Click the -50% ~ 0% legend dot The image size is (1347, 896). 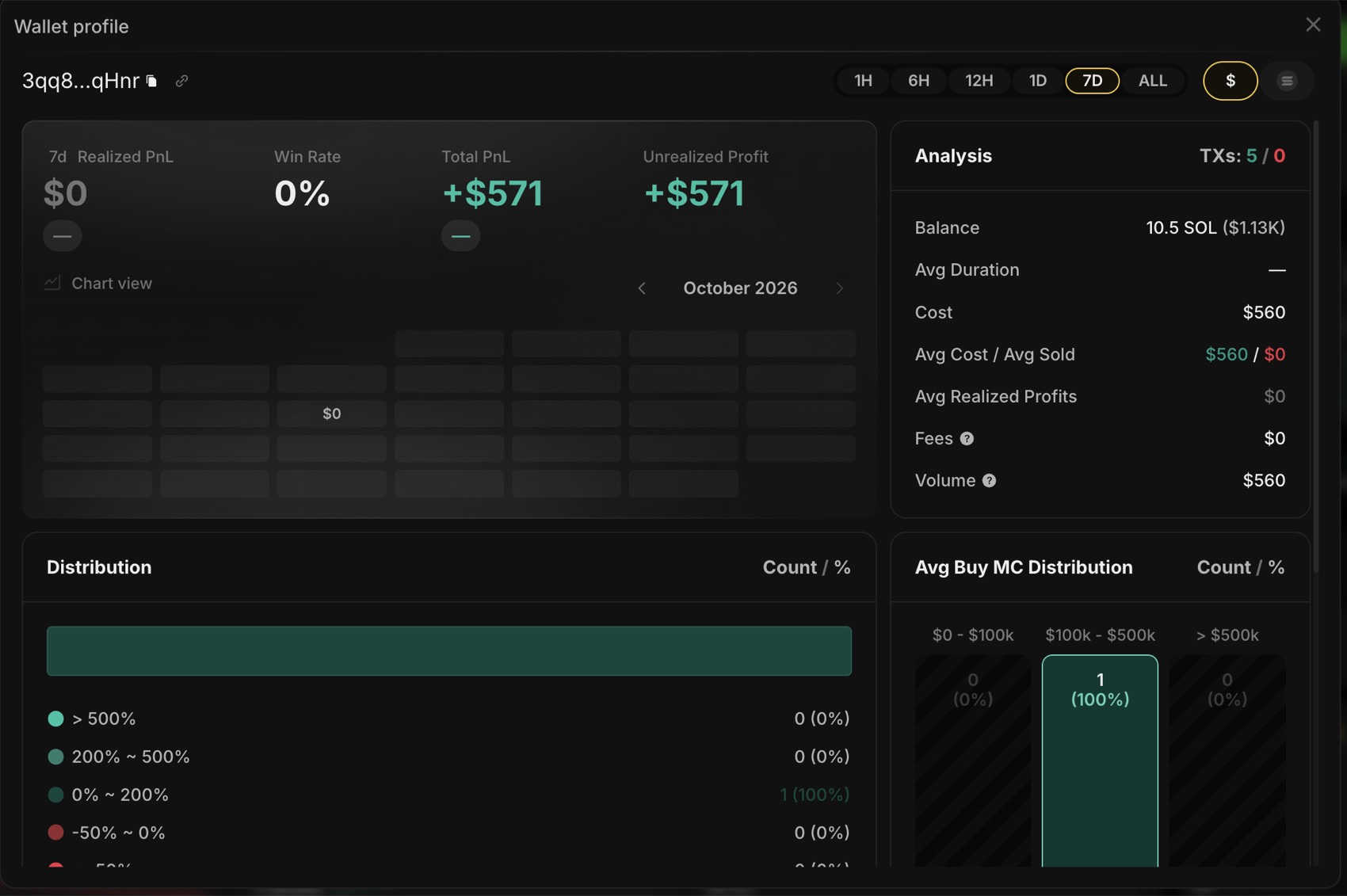[x=55, y=833]
